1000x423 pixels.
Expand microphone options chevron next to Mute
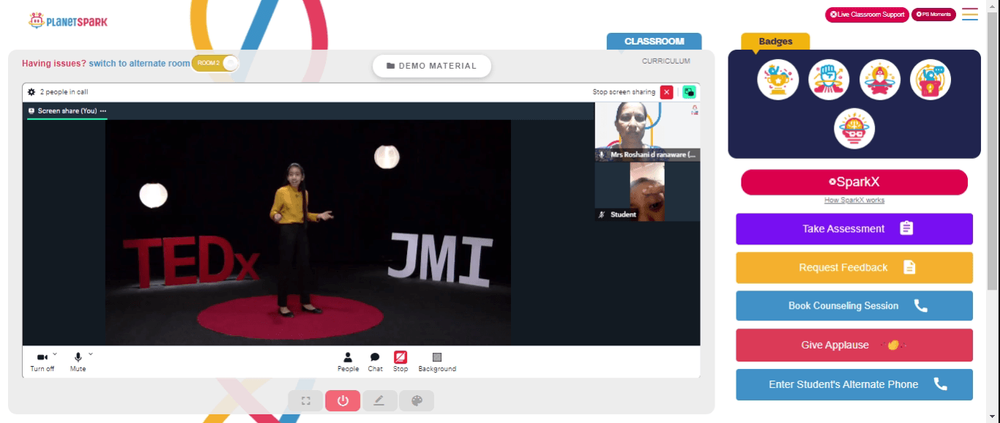[x=90, y=353]
